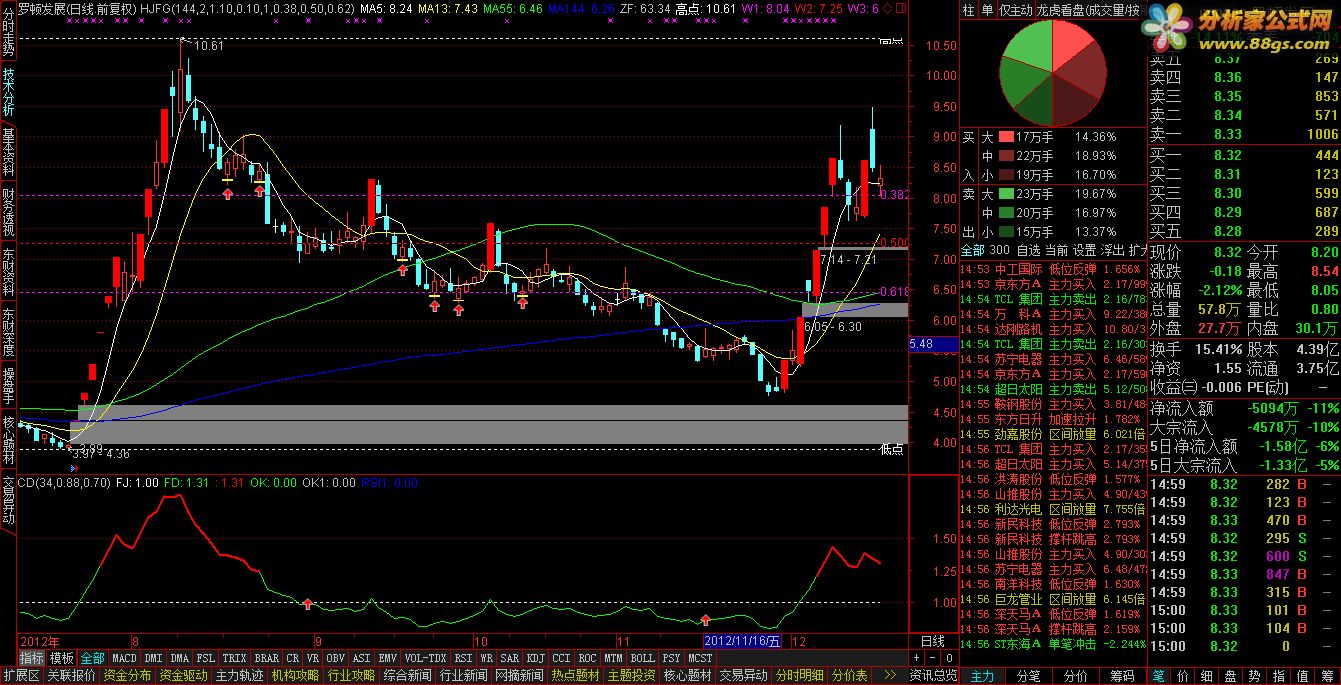Select the TRIX indicator
The width and height of the screenshot is (1341, 685).
pos(234,659)
